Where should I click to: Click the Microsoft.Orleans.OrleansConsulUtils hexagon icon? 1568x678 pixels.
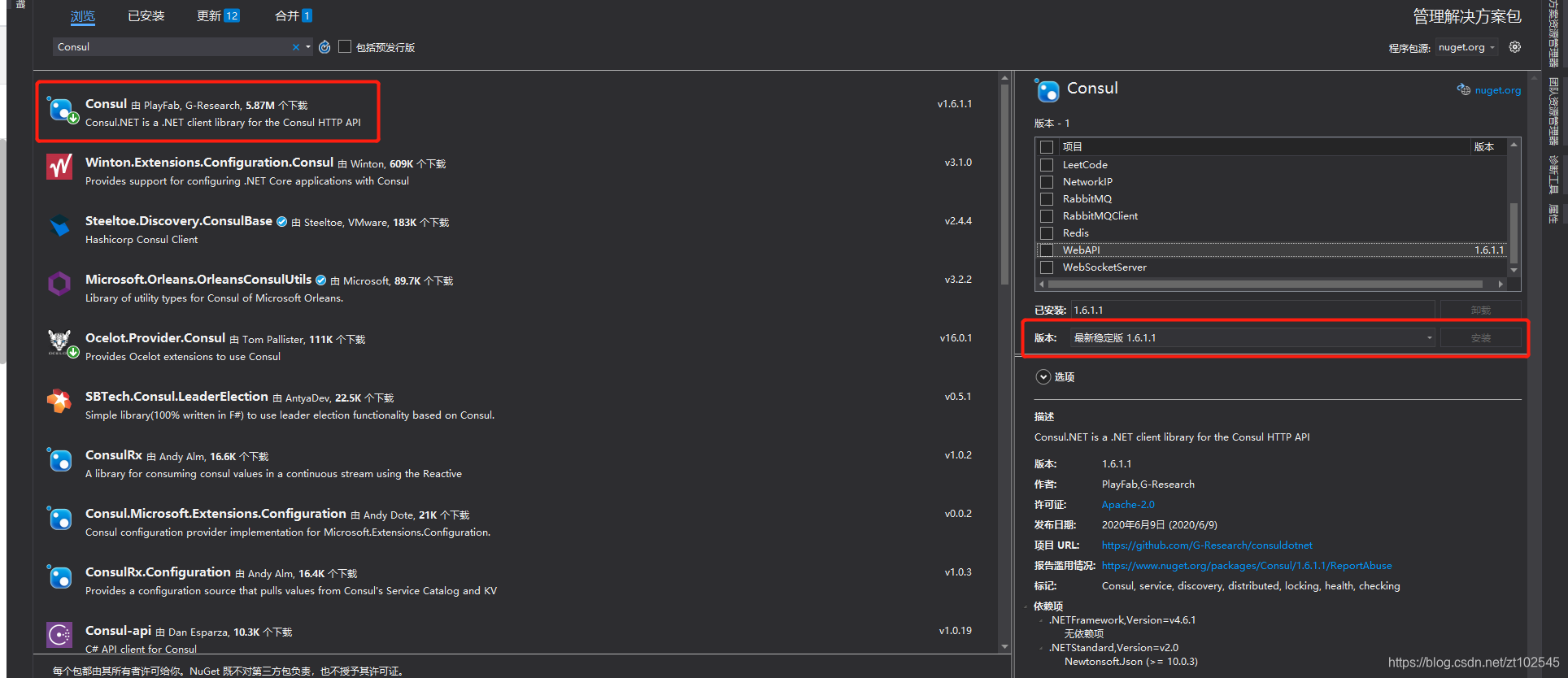(x=59, y=284)
